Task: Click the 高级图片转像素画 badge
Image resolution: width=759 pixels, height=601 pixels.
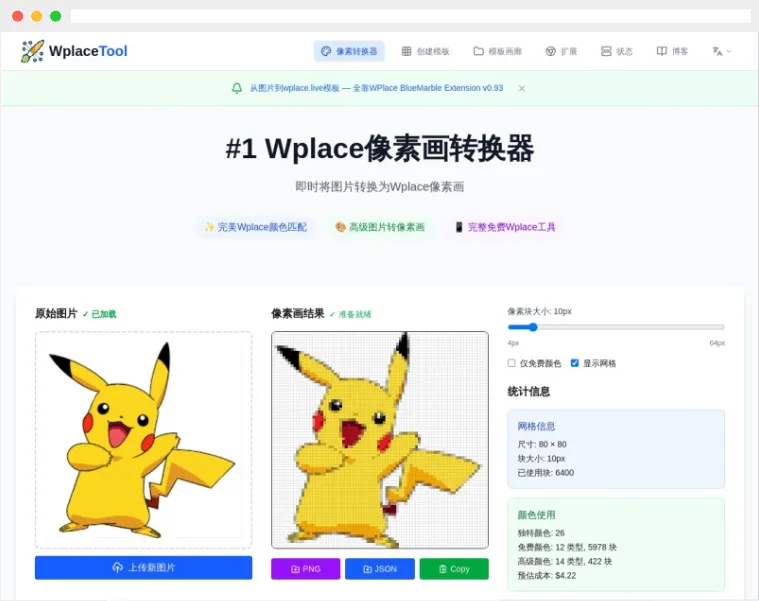Action: coord(380,227)
